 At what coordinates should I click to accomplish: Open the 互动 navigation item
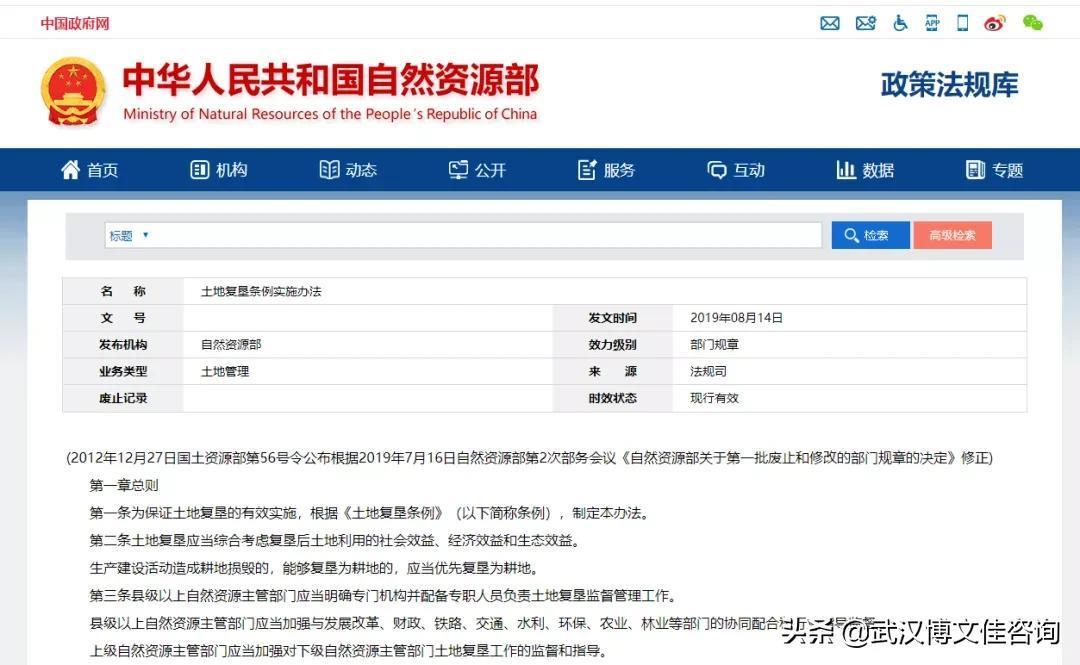coord(736,170)
